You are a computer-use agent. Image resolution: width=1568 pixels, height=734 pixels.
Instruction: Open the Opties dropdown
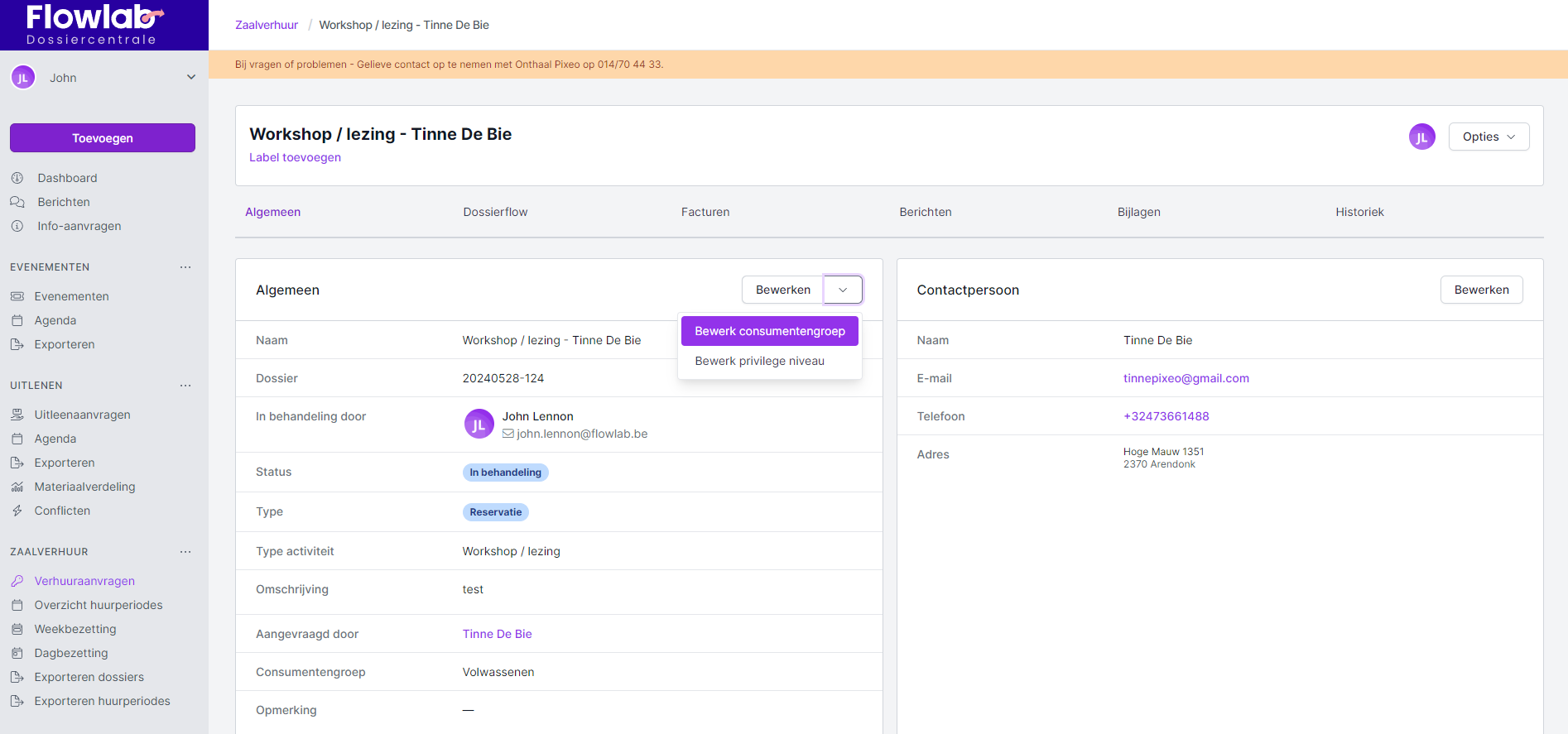coord(1489,137)
